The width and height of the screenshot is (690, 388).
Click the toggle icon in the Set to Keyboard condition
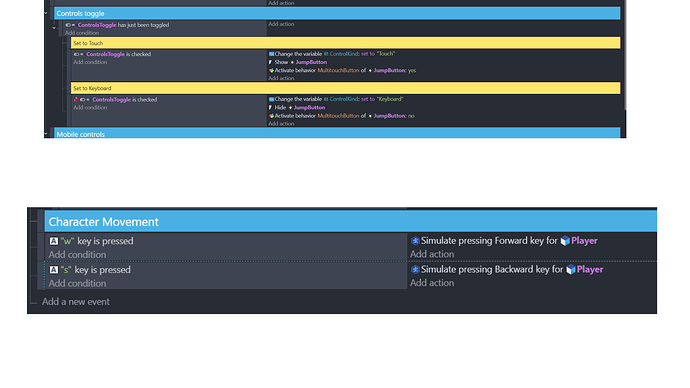[x=84, y=100]
